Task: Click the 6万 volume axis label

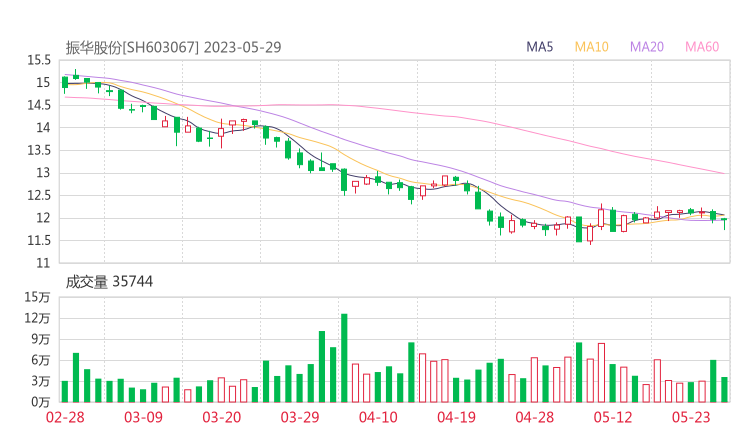Action: [41, 360]
